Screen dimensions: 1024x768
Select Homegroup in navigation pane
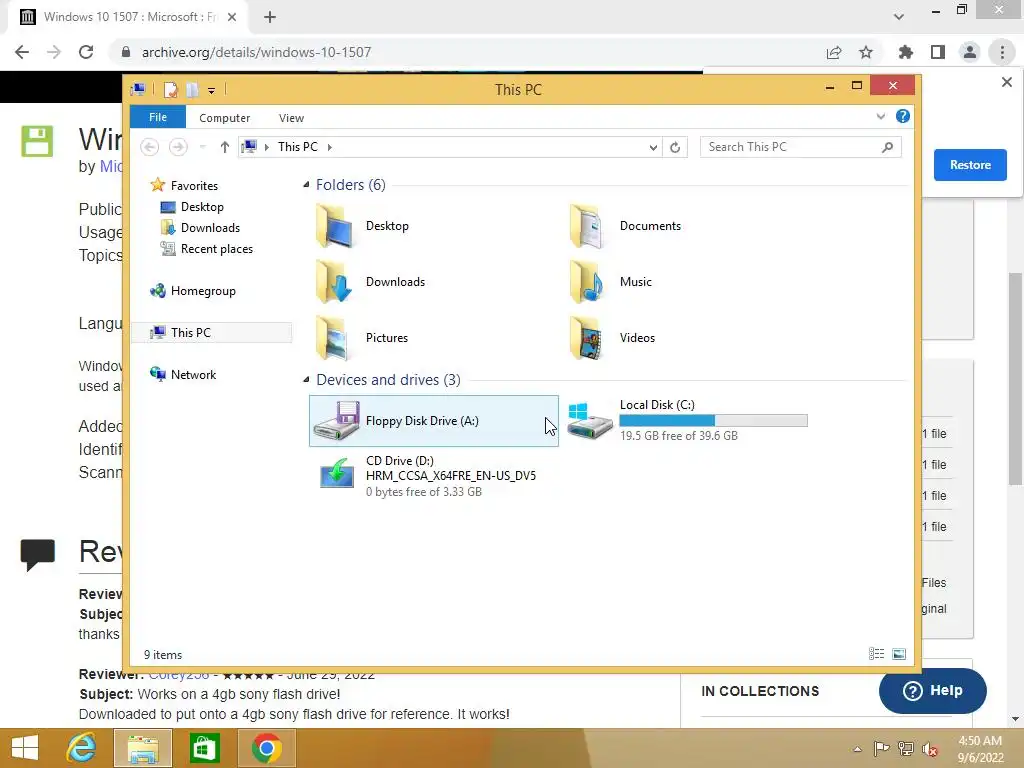202,291
